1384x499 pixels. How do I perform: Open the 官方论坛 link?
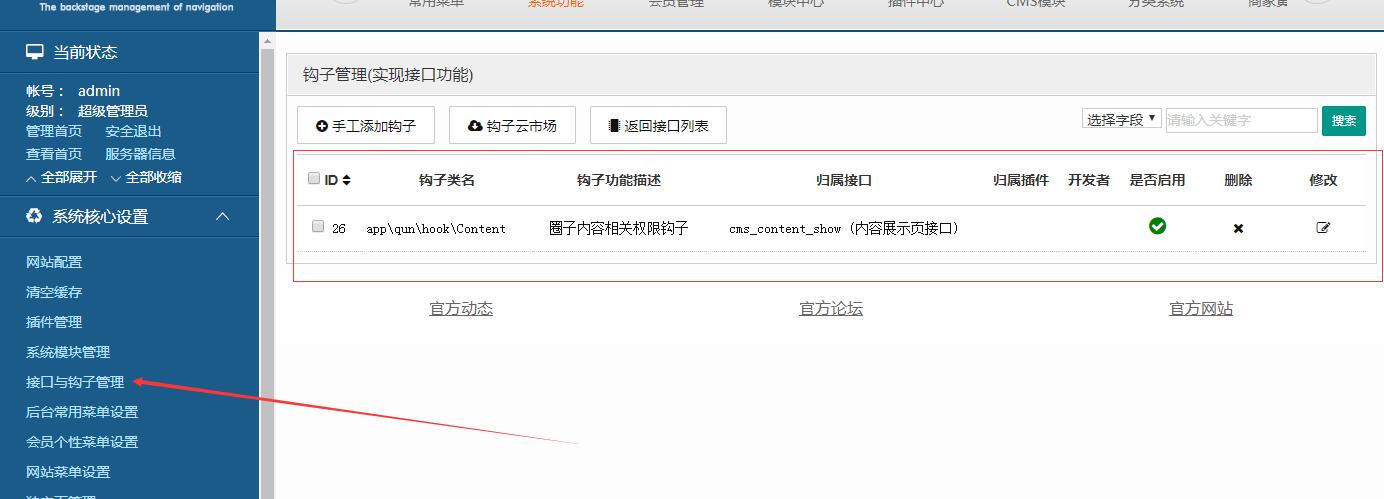(x=830, y=309)
